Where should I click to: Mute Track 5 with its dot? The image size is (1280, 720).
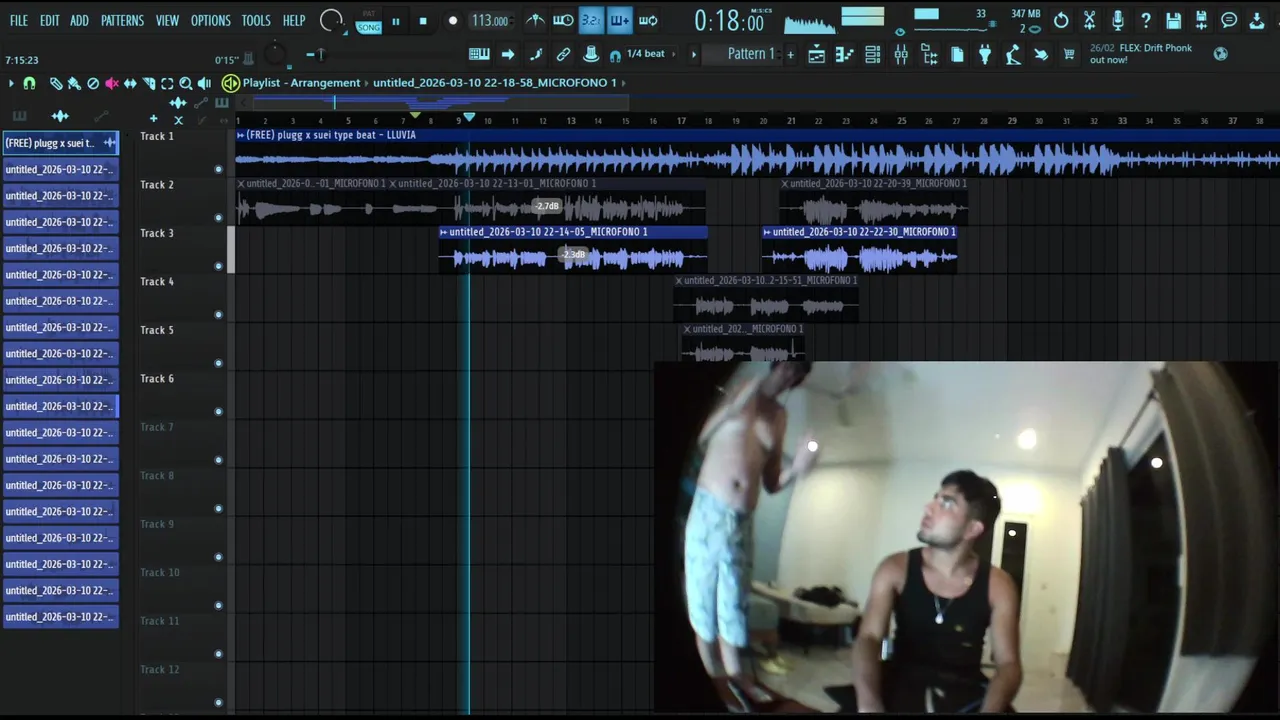click(218, 363)
